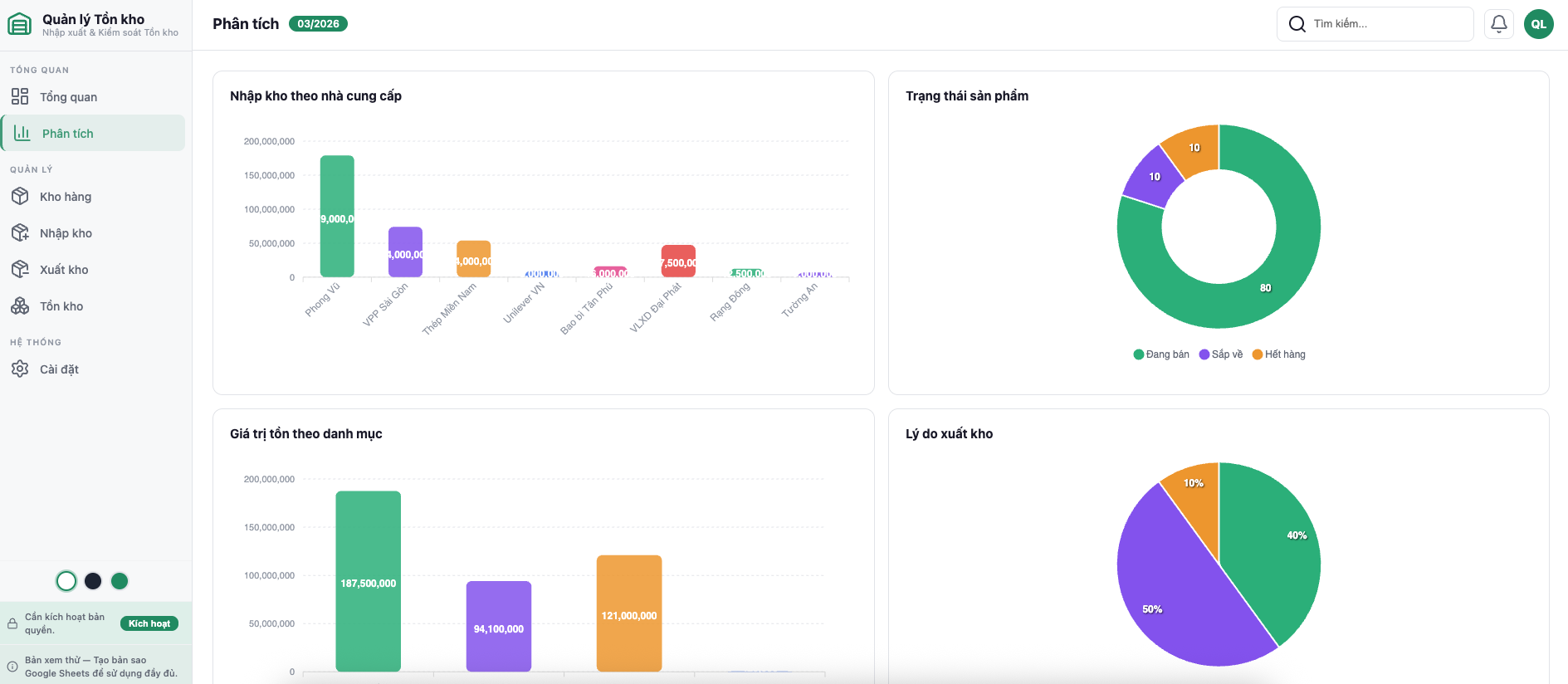Select the dark navy theme swatch
This screenshot has width=1568, height=684.
point(93,581)
